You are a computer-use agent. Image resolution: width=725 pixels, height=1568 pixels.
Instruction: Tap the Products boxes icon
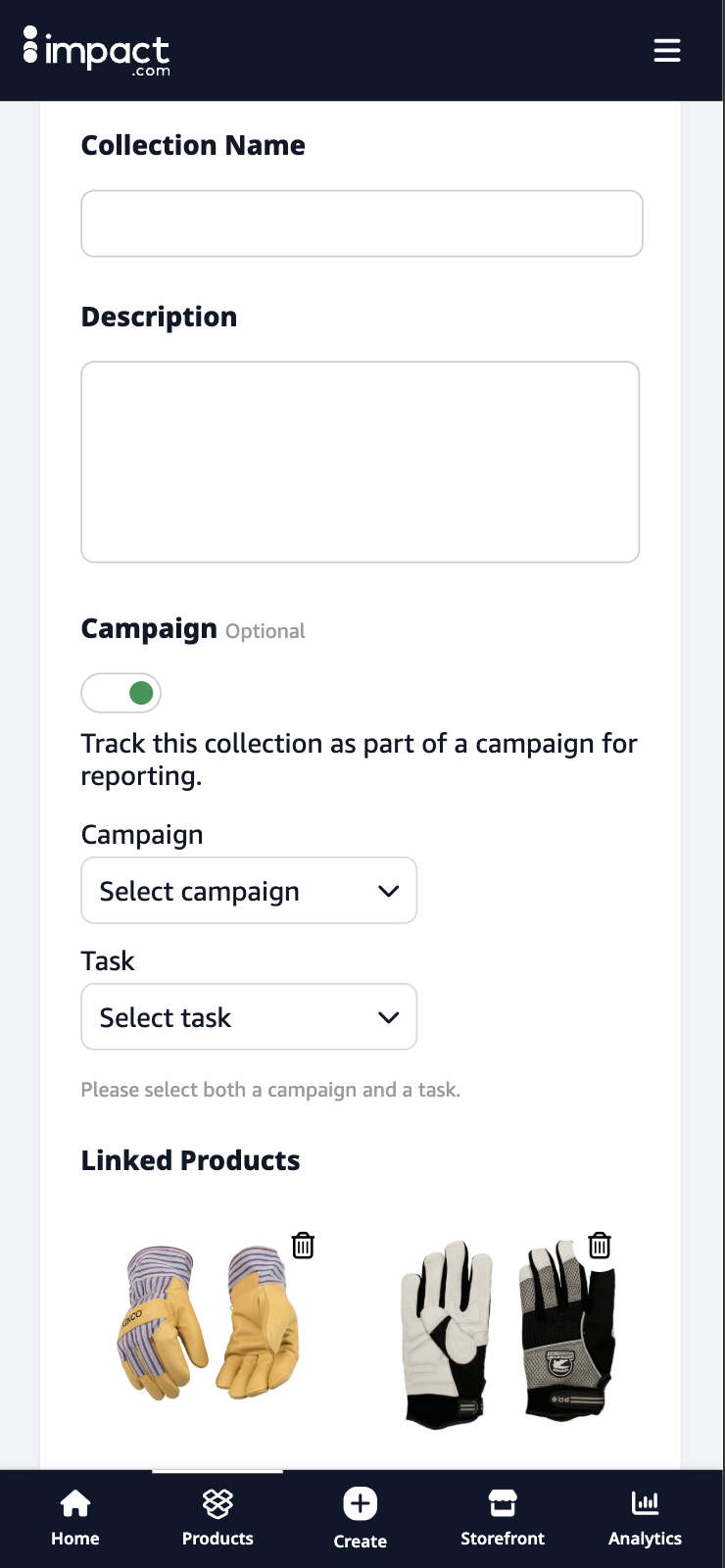(x=217, y=1503)
